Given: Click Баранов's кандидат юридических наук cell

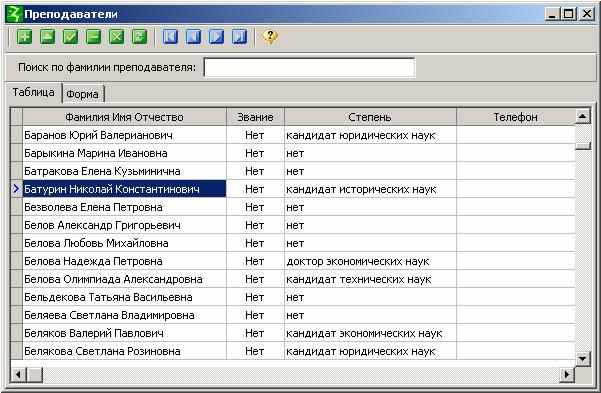Looking at the screenshot, I should point(370,135).
